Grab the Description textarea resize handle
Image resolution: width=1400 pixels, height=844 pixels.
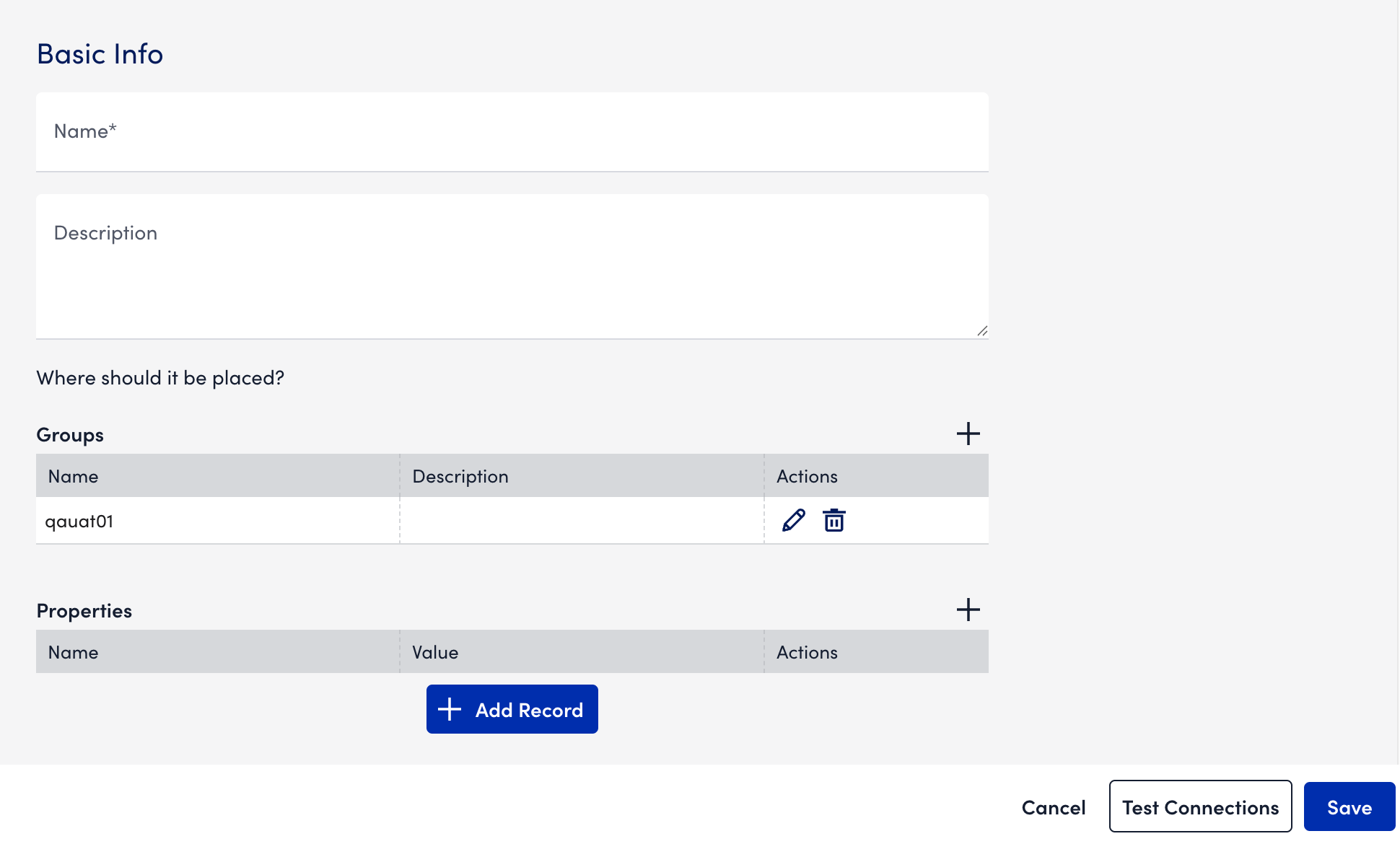[x=982, y=331]
